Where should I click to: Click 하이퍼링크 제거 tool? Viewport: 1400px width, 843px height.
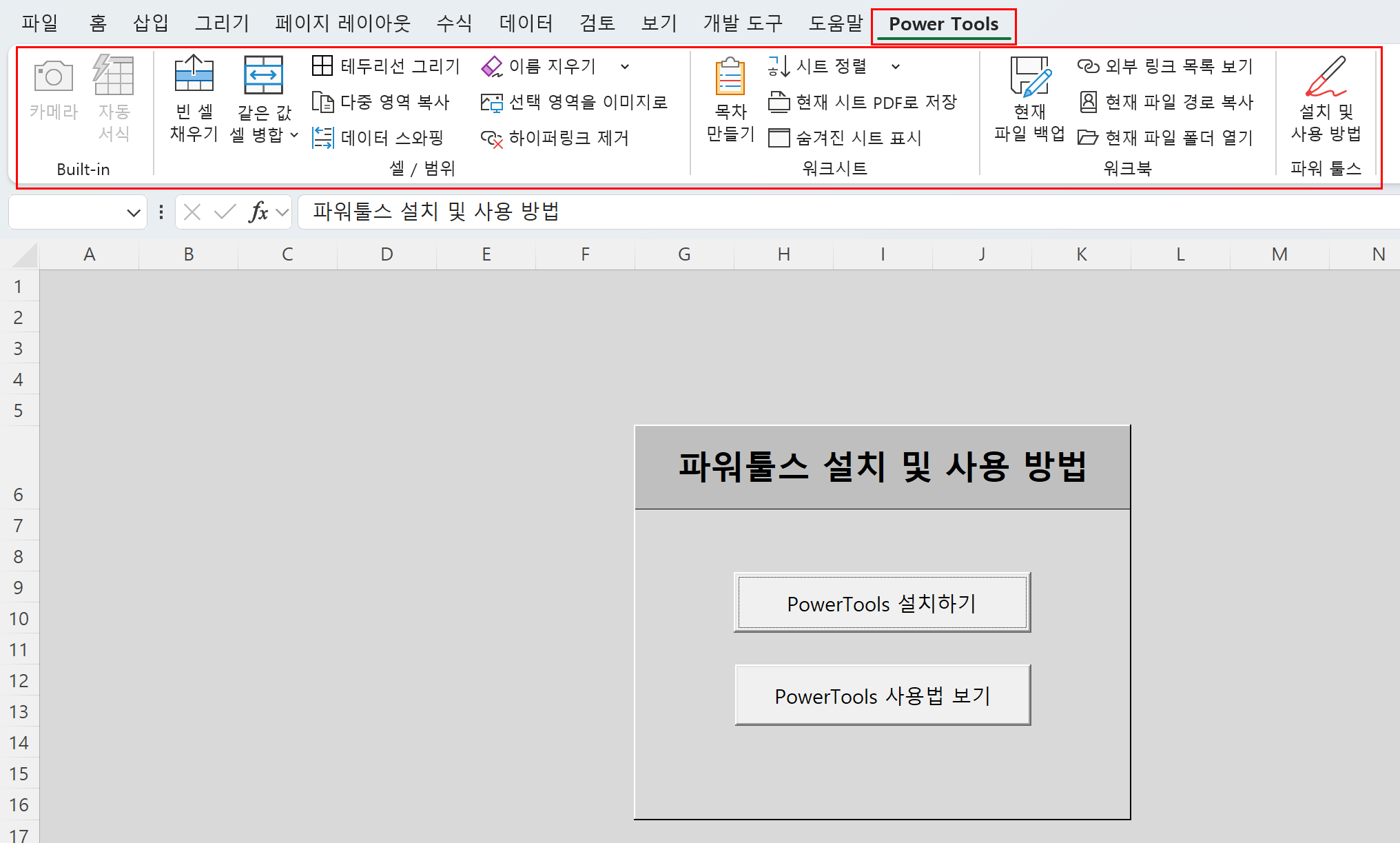(x=555, y=138)
